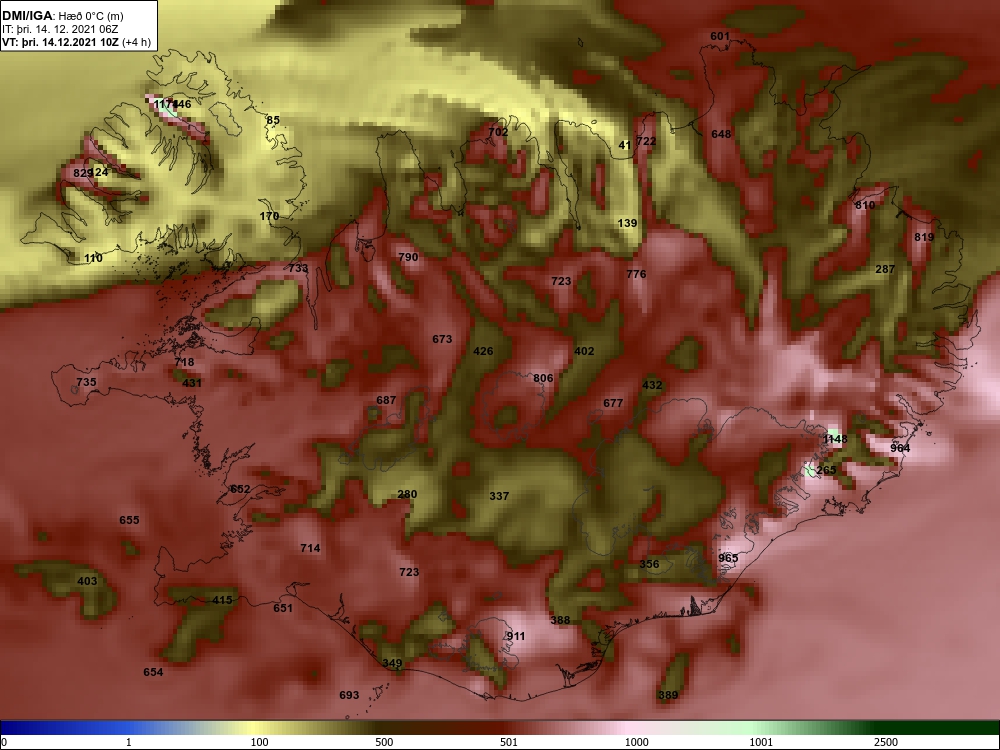Click the map value '287'
The image size is (1000, 750).
tap(885, 269)
